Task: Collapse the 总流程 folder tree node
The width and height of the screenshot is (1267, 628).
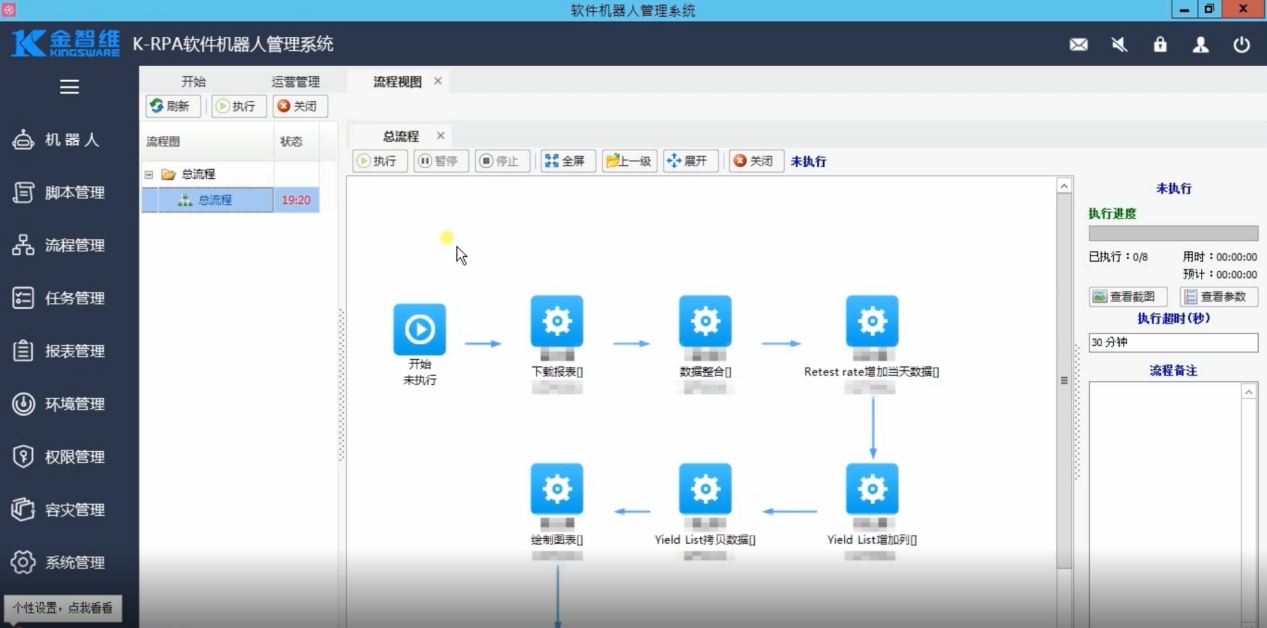Action: [149, 174]
